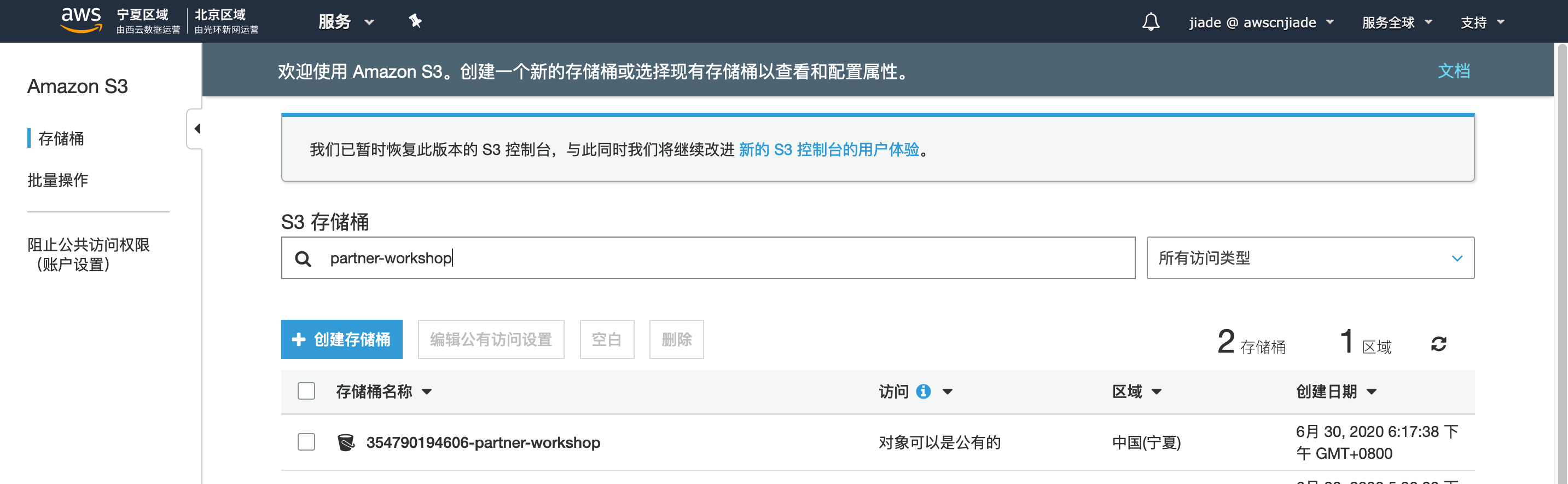Screen dimensions: 1568x484
Task: Open 阻止公共访问权限 account settings
Action: (88, 255)
